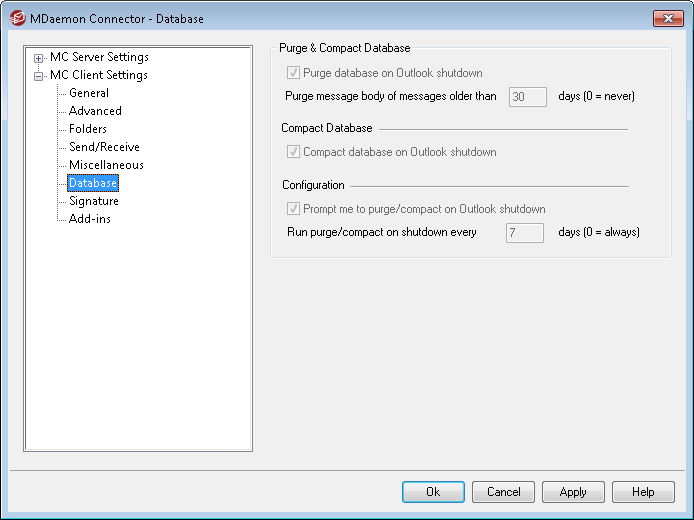Expand the MC Server Settings node
The image size is (694, 520).
(x=39, y=58)
